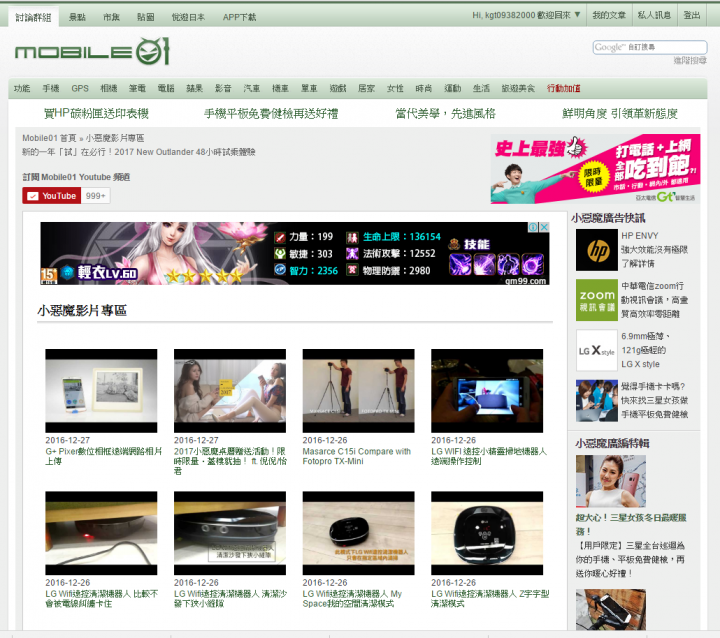Open the 運動 category
This screenshot has height=638, width=720.
(x=452, y=88)
